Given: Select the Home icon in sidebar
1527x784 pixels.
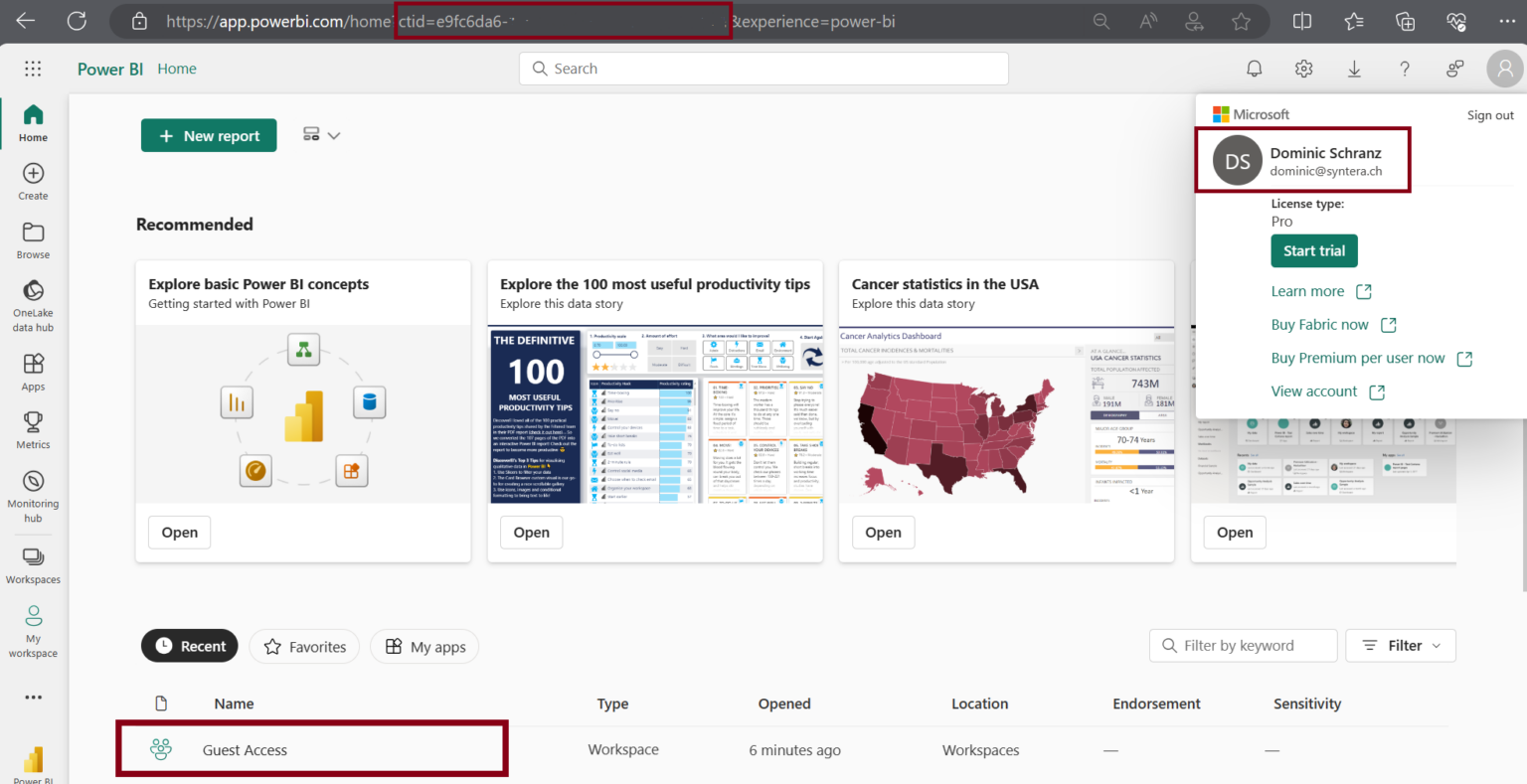Looking at the screenshot, I should (33, 122).
